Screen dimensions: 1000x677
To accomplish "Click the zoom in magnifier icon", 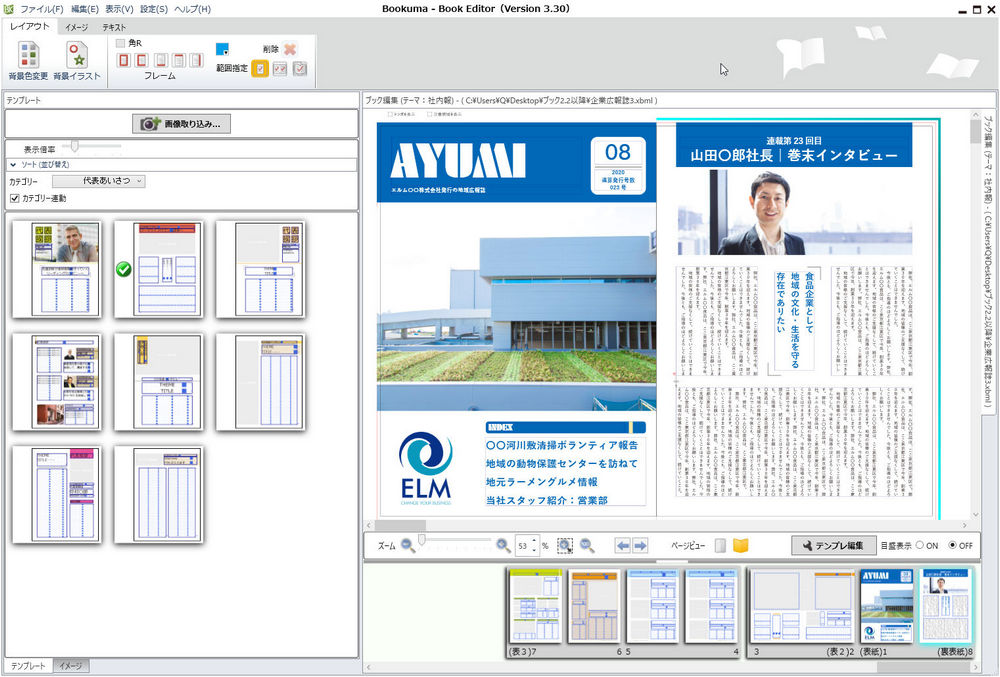I will click(x=503, y=546).
